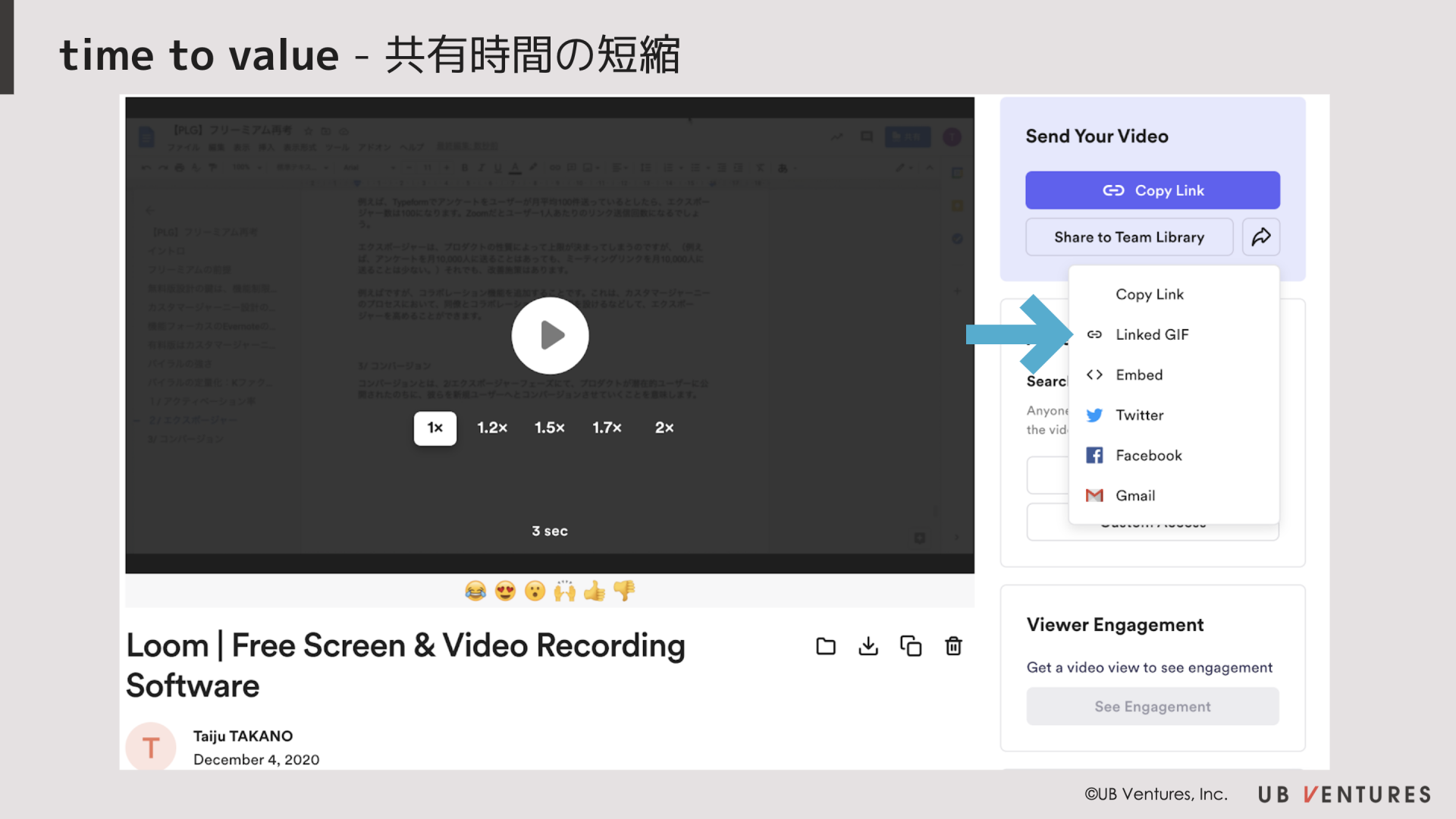The width and height of the screenshot is (1456, 819).
Task: Click the author name Taiju TAKANO
Action: coord(243,736)
